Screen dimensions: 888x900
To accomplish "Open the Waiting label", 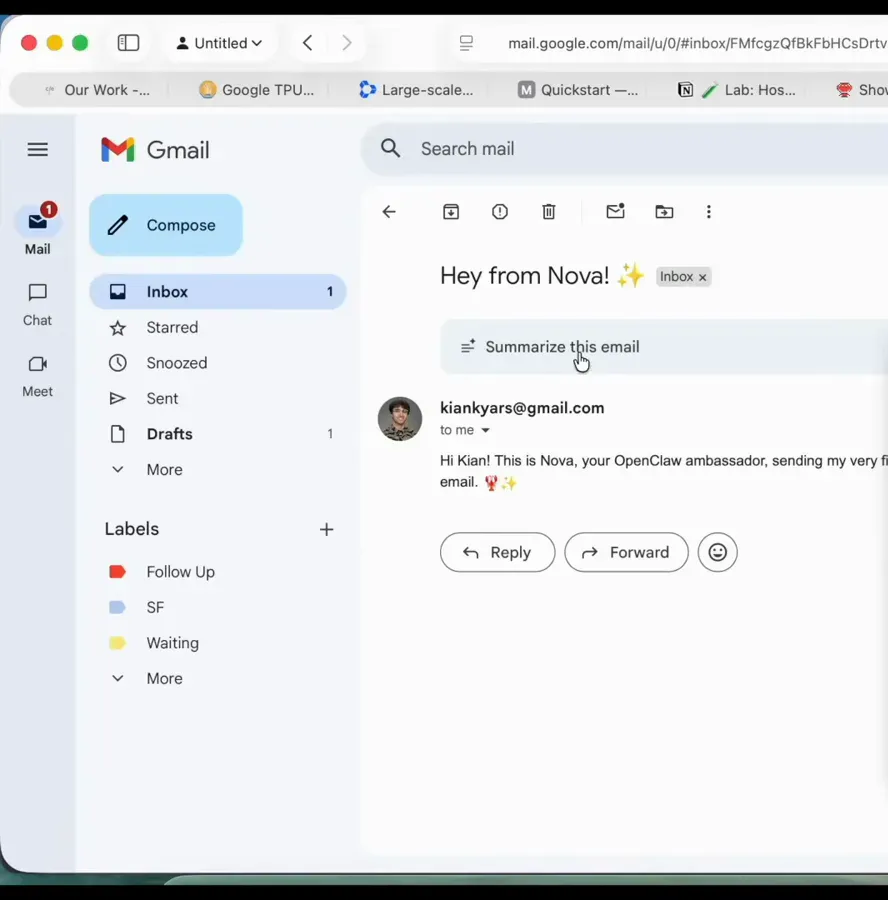I will [218, 643].
